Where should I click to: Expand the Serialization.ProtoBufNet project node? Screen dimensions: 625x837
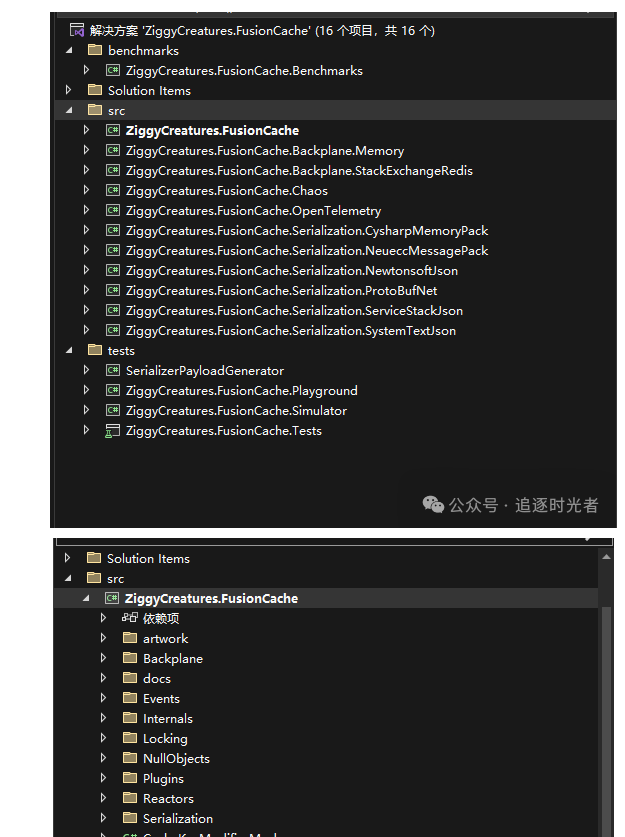87,291
